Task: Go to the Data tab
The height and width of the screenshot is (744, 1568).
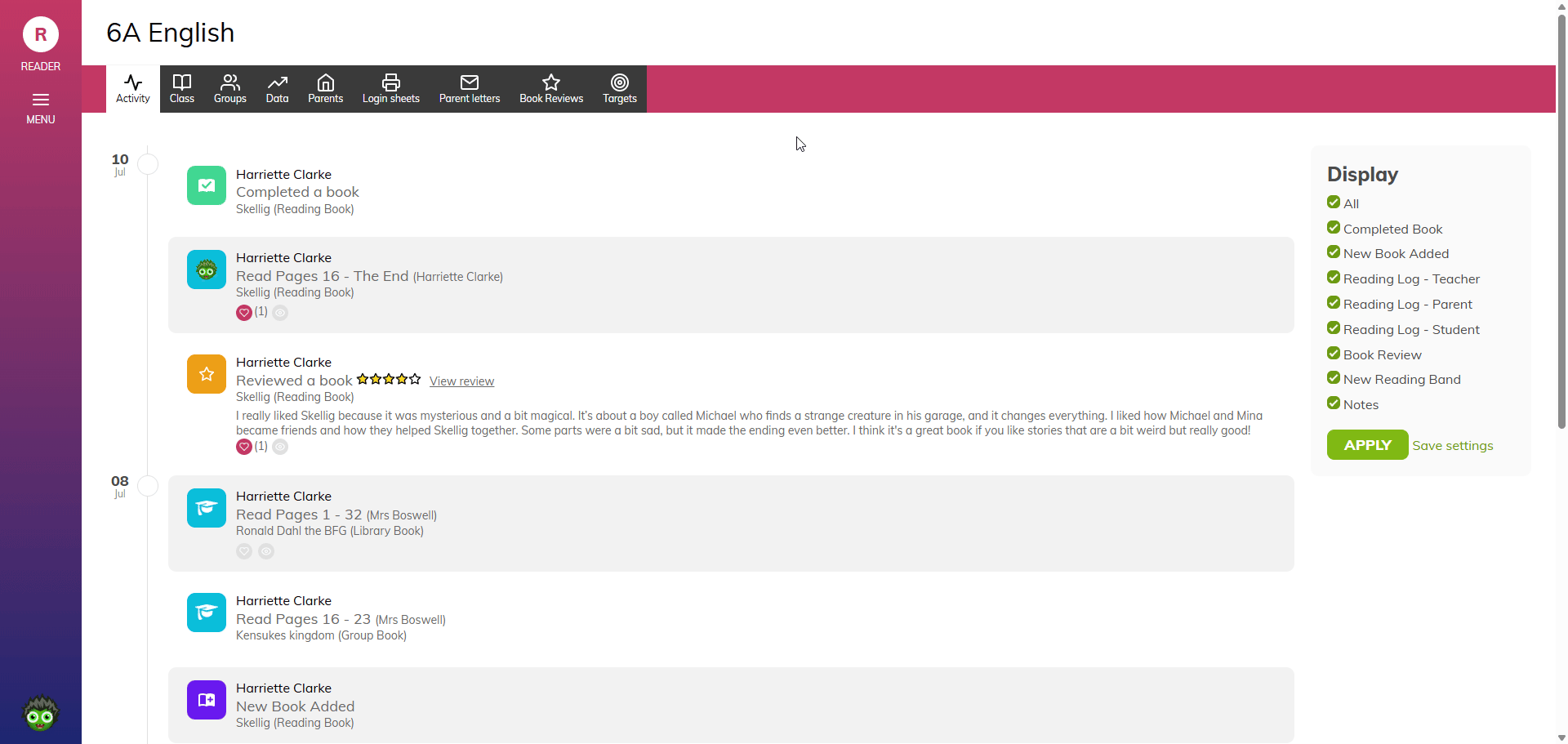Action: (278, 89)
